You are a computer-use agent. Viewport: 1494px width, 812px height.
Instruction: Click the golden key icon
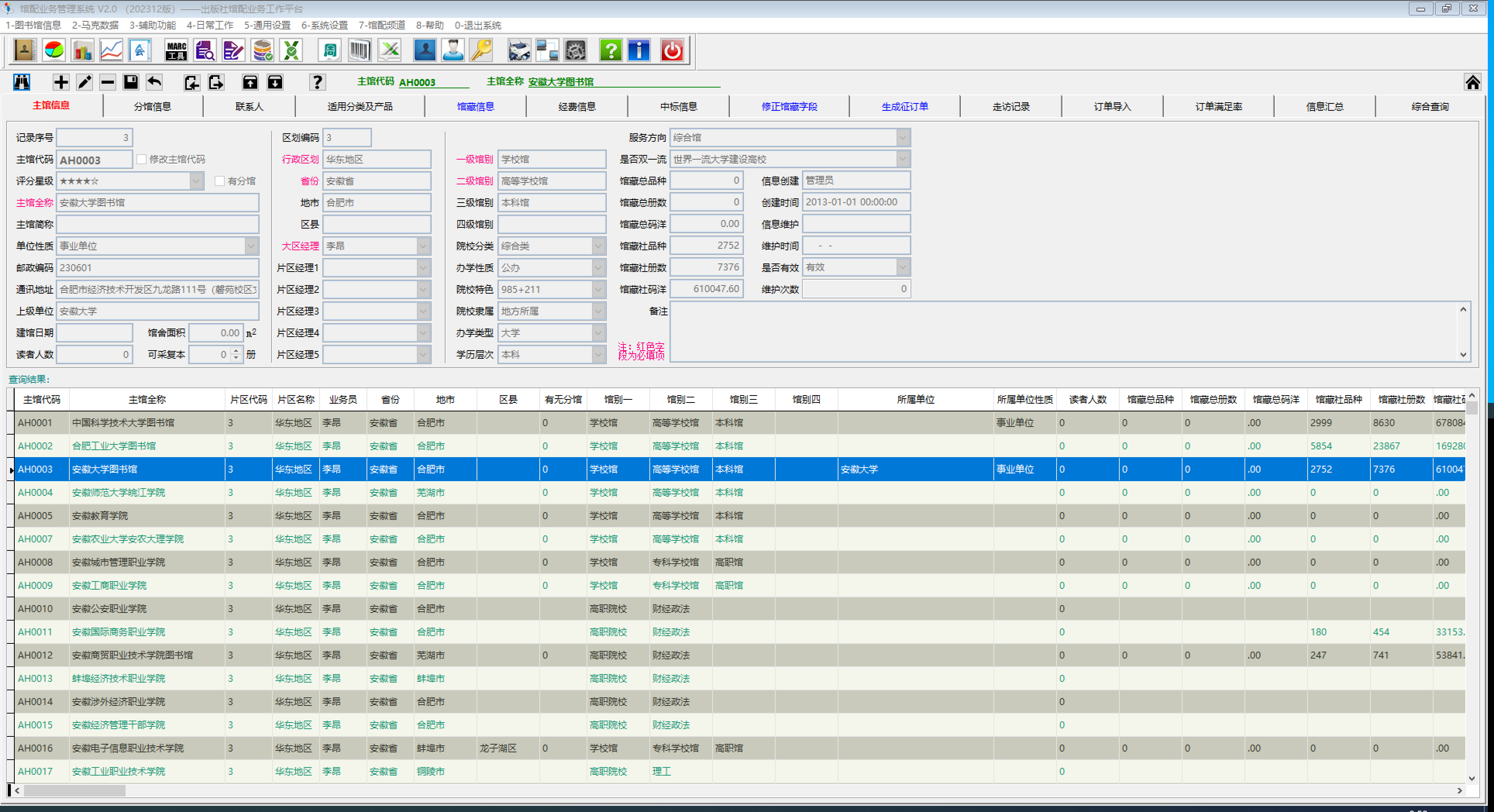click(x=481, y=50)
